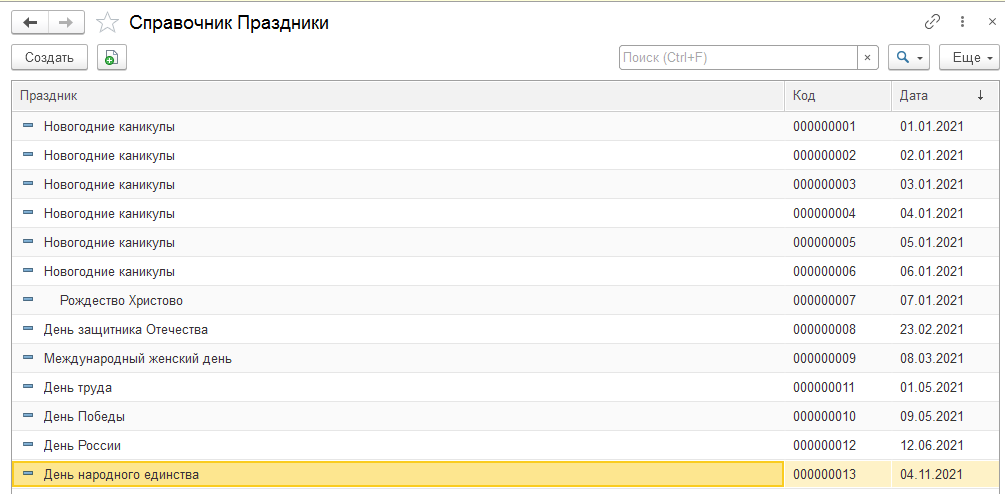Expand the Еще menu

(969, 57)
